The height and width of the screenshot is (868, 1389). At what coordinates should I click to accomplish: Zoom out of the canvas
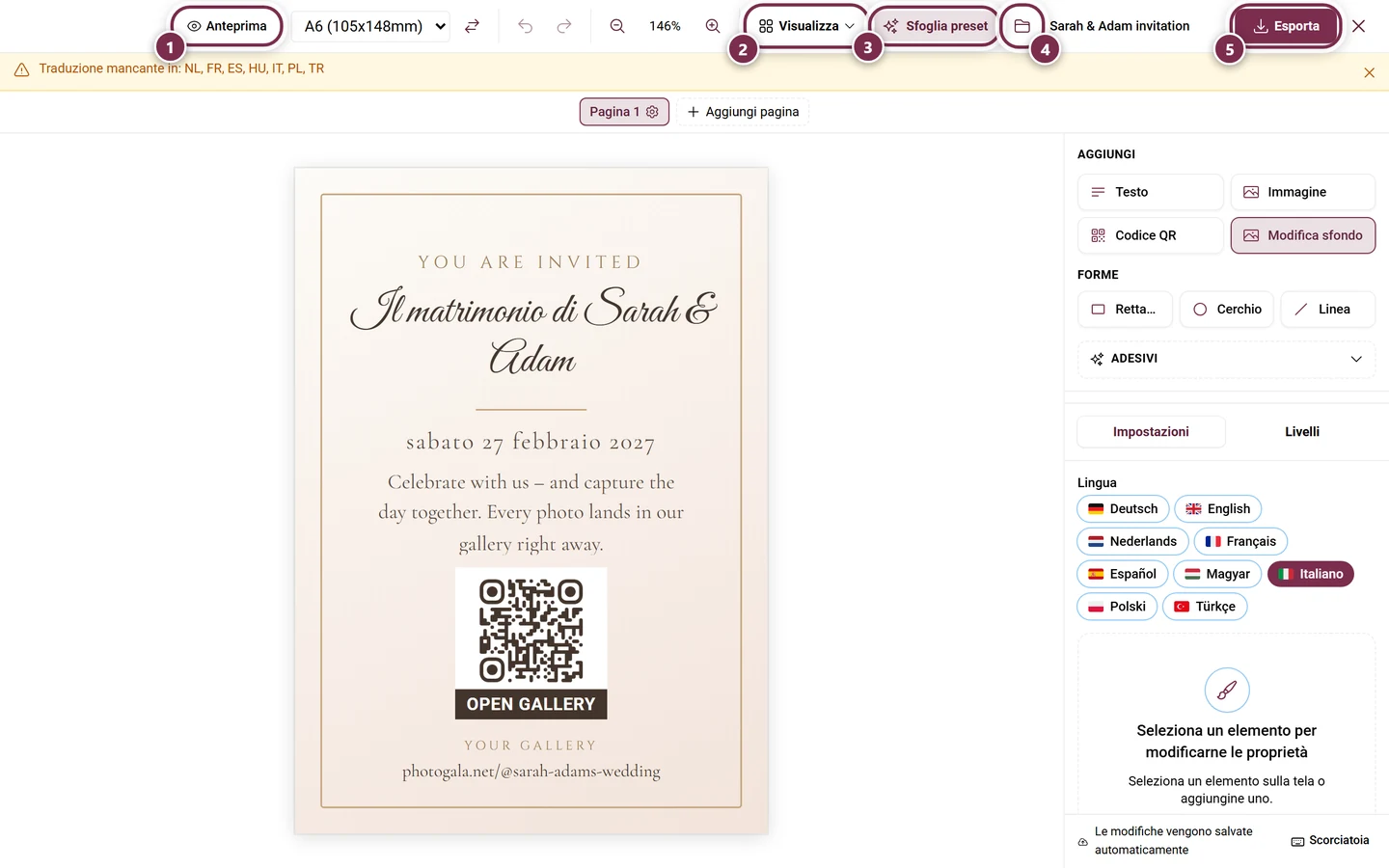click(x=617, y=26)
